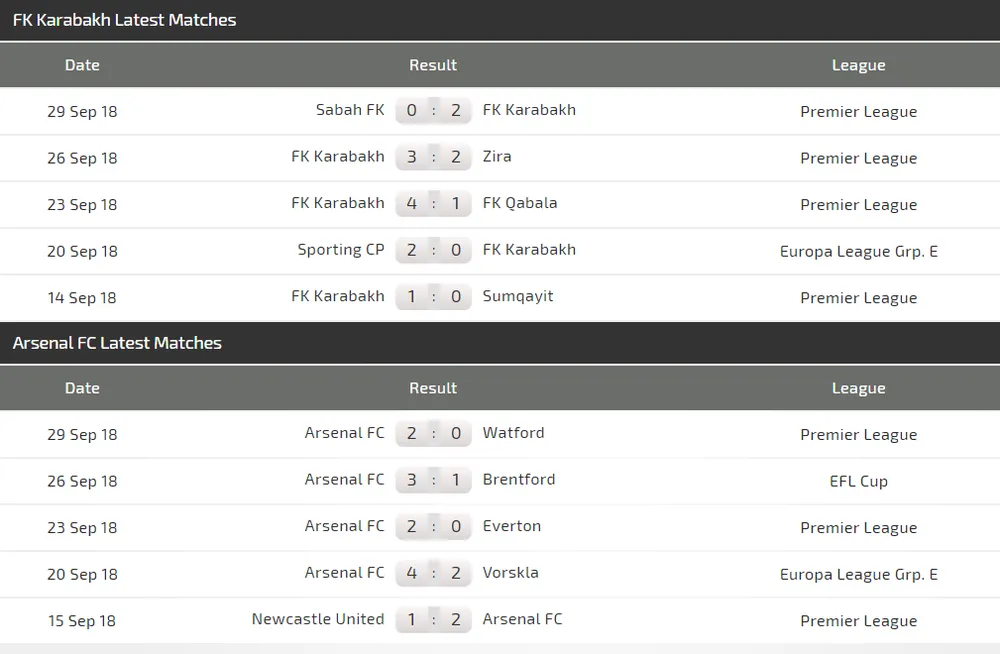1000x654 pixels.
Task: Click Sabah FK team name
Action: click(x=349, y=110)
